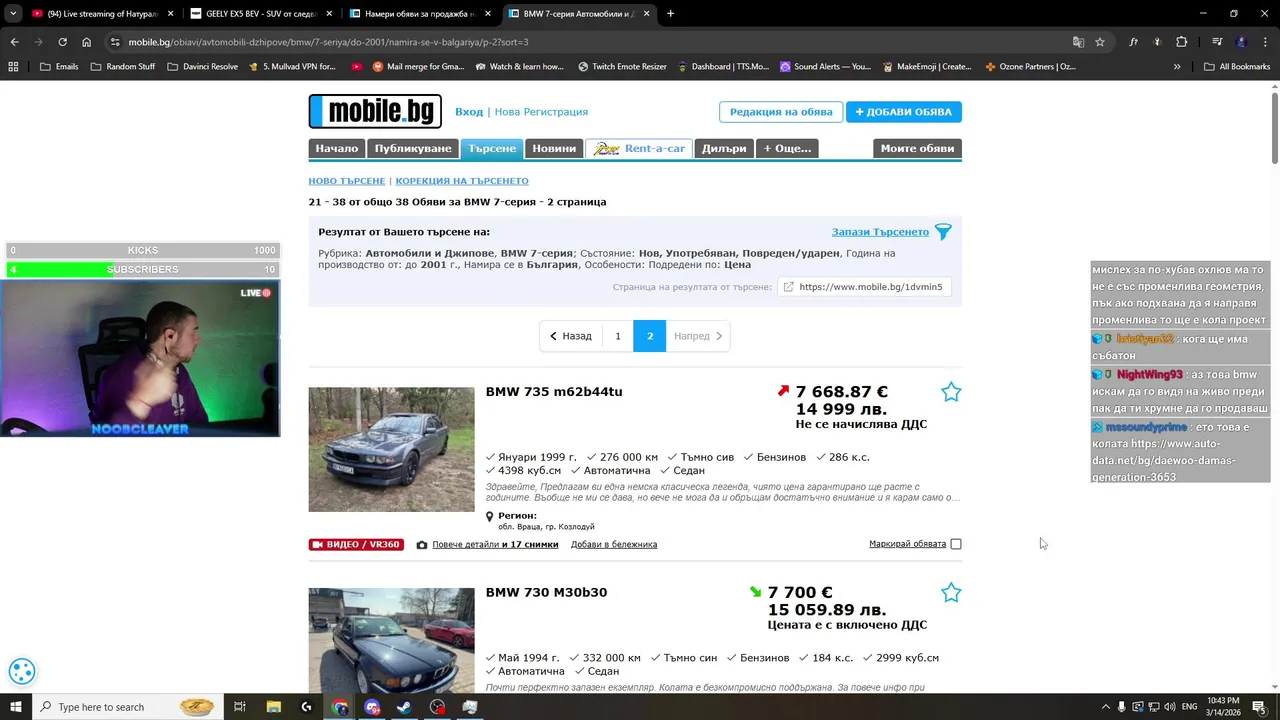Open the tab search dropdown arrow
The width and height of the screenshot is (1280, 720).
click(13, 14)
